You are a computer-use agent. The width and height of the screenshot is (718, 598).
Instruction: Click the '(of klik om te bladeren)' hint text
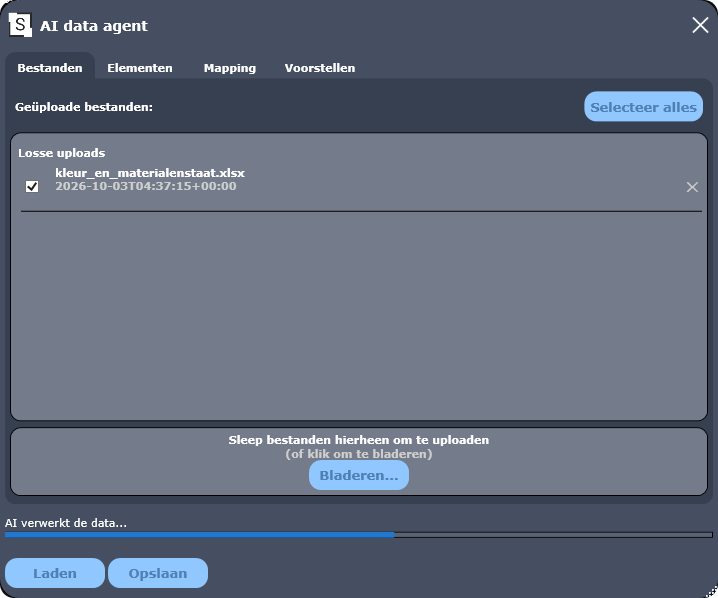[x=359, y=454]
